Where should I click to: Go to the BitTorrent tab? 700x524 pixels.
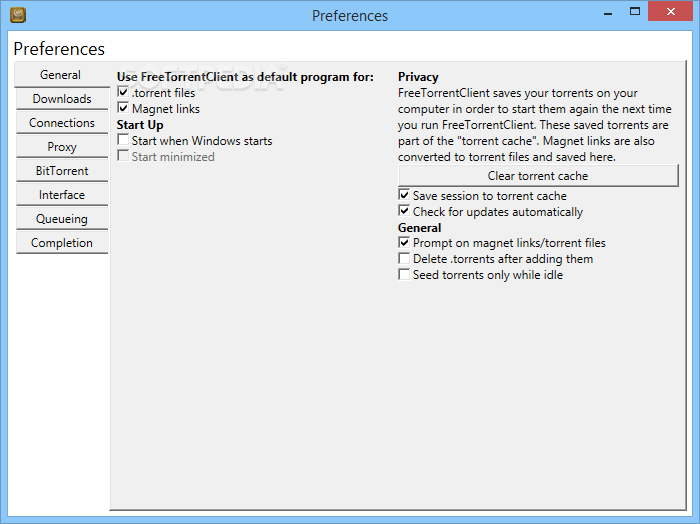click(62, 171)
